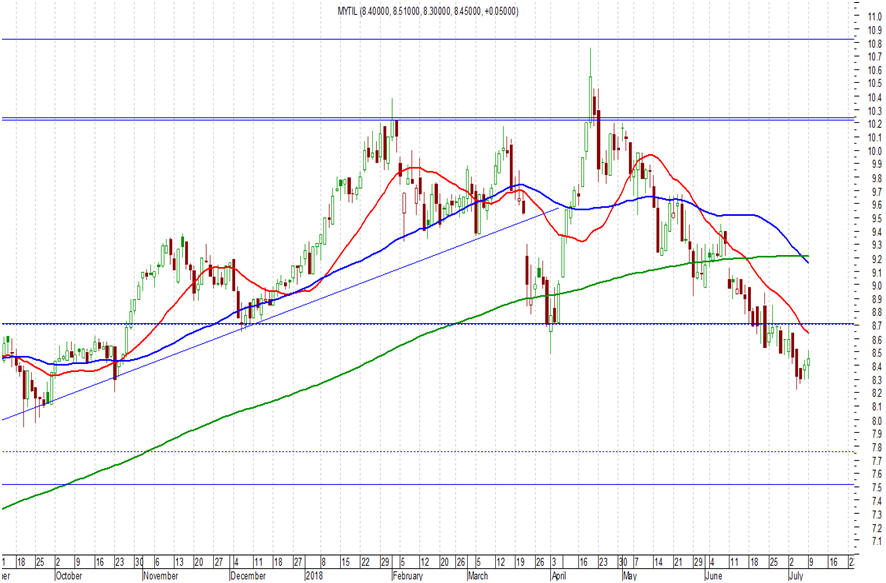Image resolution: width=886 pixels, height=583 pixels.
Task: Select the April month label
Action: pos(558,576)
